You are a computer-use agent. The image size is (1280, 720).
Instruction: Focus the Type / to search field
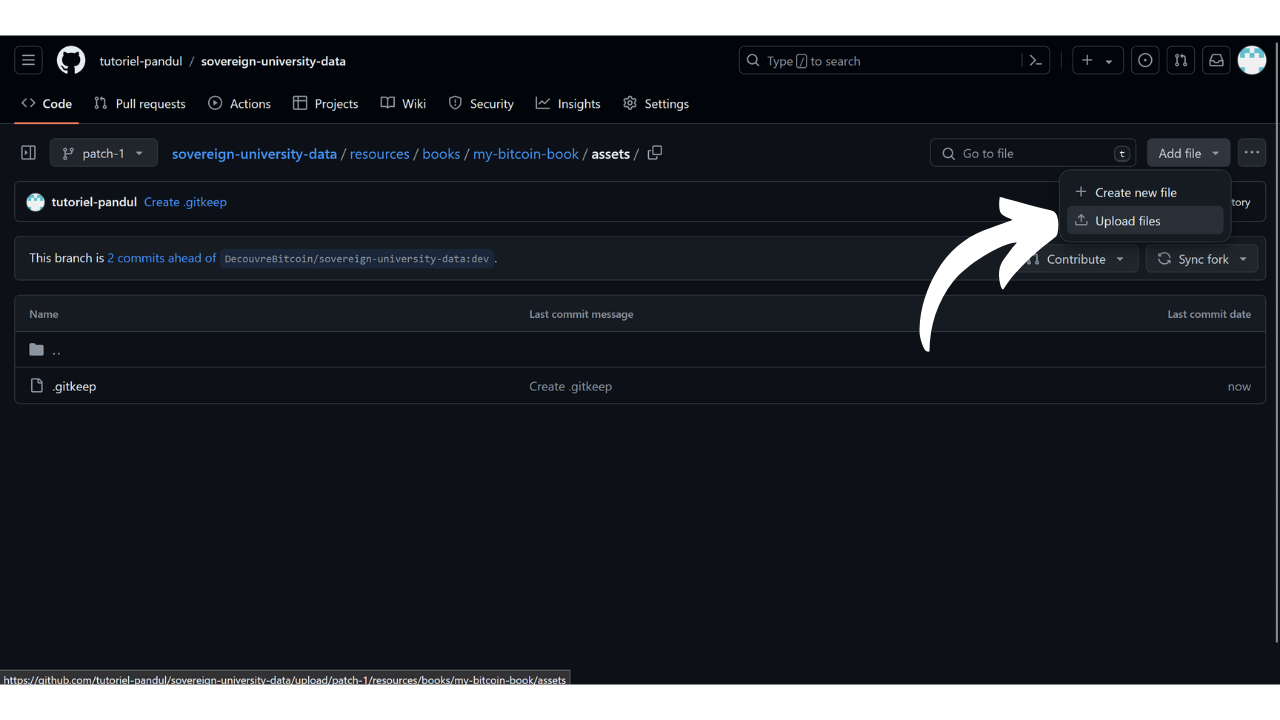[895, 60]
